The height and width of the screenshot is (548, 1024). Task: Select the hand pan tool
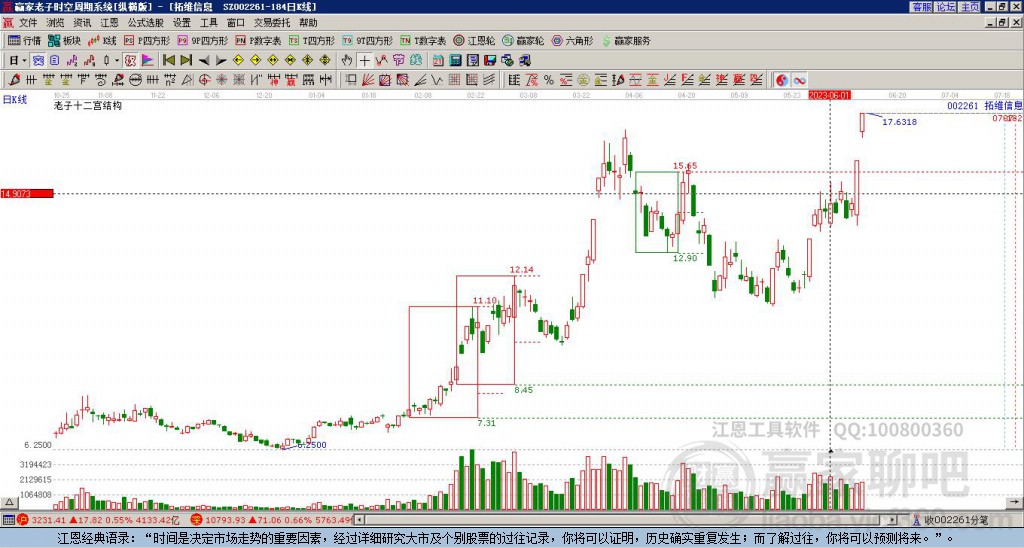tap(347, 61)
